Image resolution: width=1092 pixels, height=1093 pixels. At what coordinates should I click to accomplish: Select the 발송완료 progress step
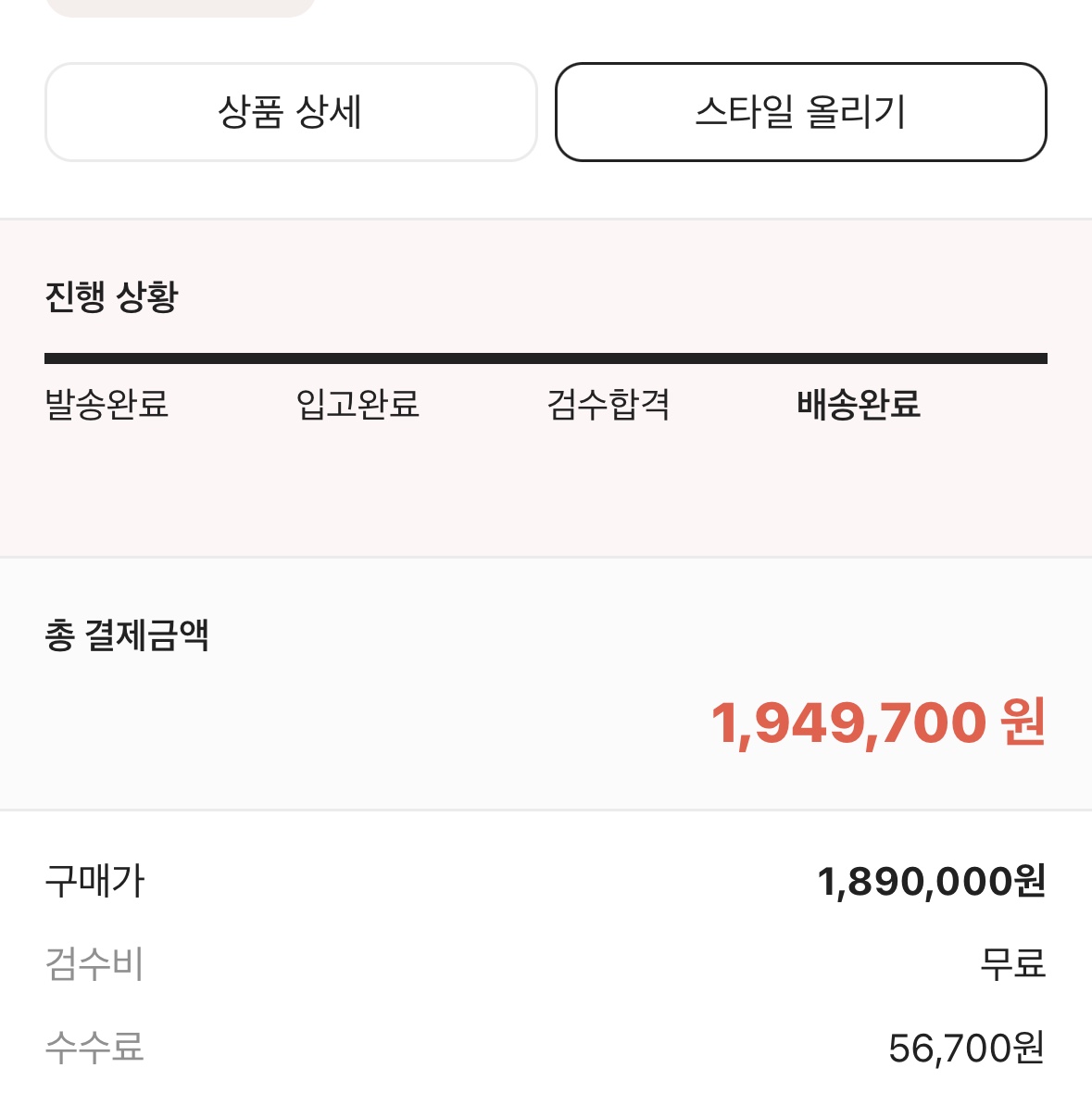point(107,404)
